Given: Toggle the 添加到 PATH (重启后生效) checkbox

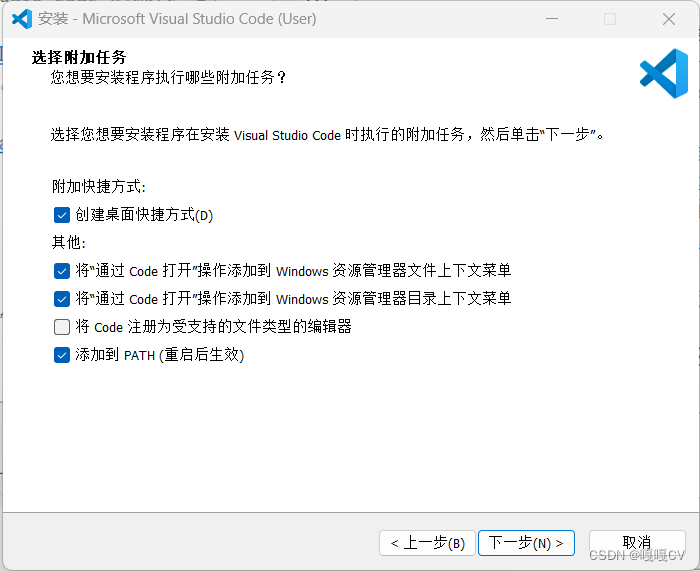Looking at the screenshot, I should click(62, 355).
